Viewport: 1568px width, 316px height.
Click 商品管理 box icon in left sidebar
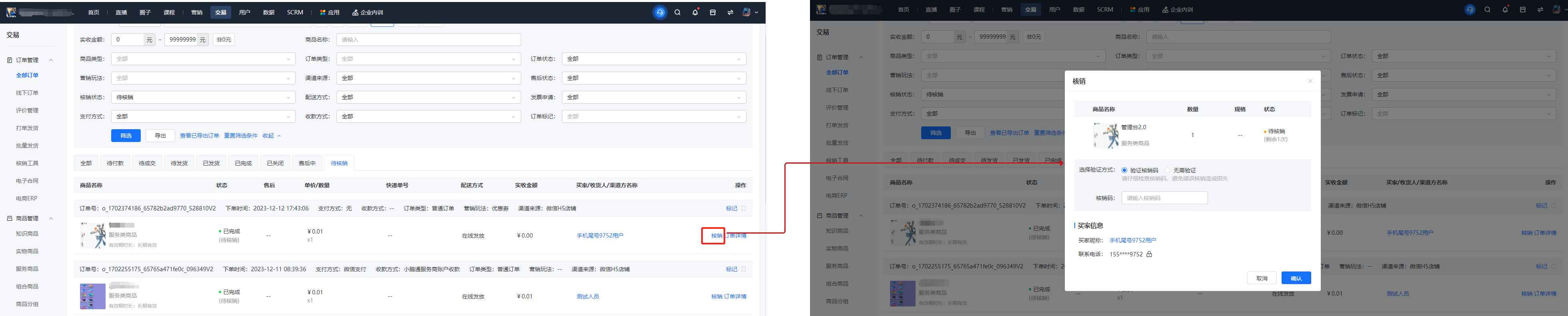point(10,218)
